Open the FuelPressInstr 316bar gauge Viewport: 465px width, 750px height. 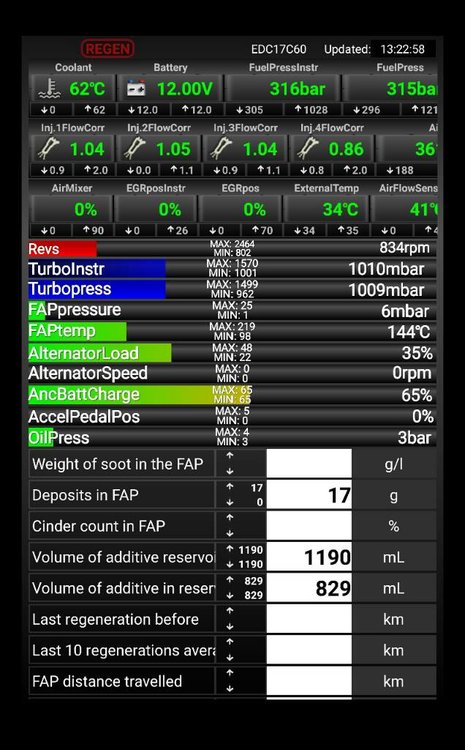point(283,89)
